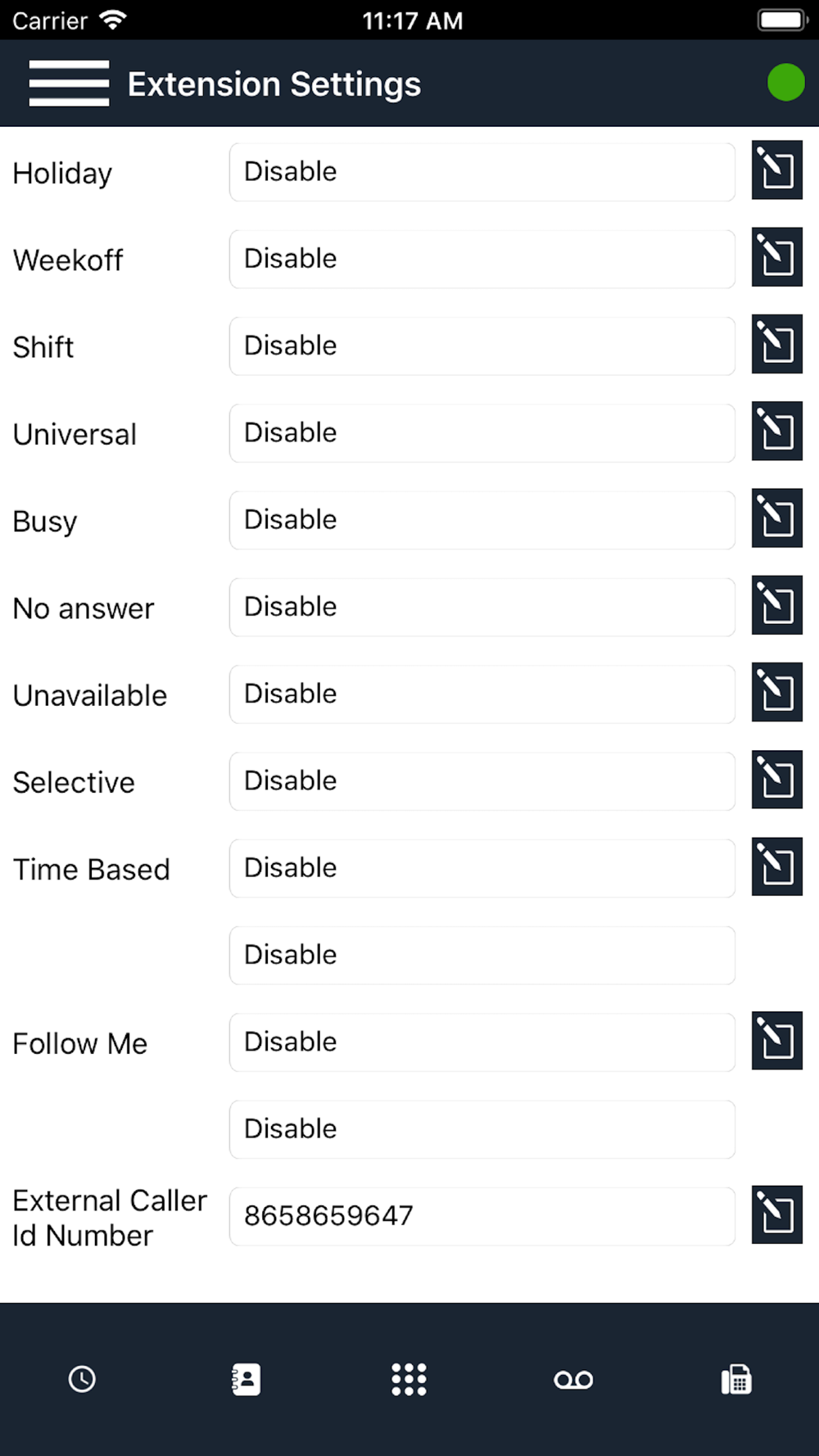Edit the Busy forwarding option
This screenshot has height=1456, width=819.
(x=776, y=518)
